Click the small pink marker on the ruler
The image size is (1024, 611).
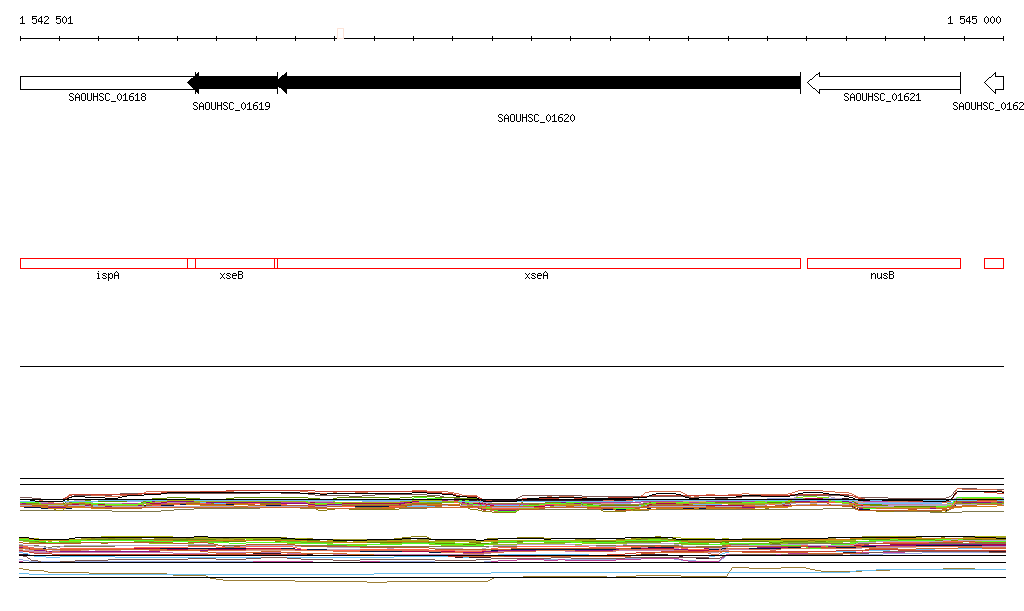(340, 33)
